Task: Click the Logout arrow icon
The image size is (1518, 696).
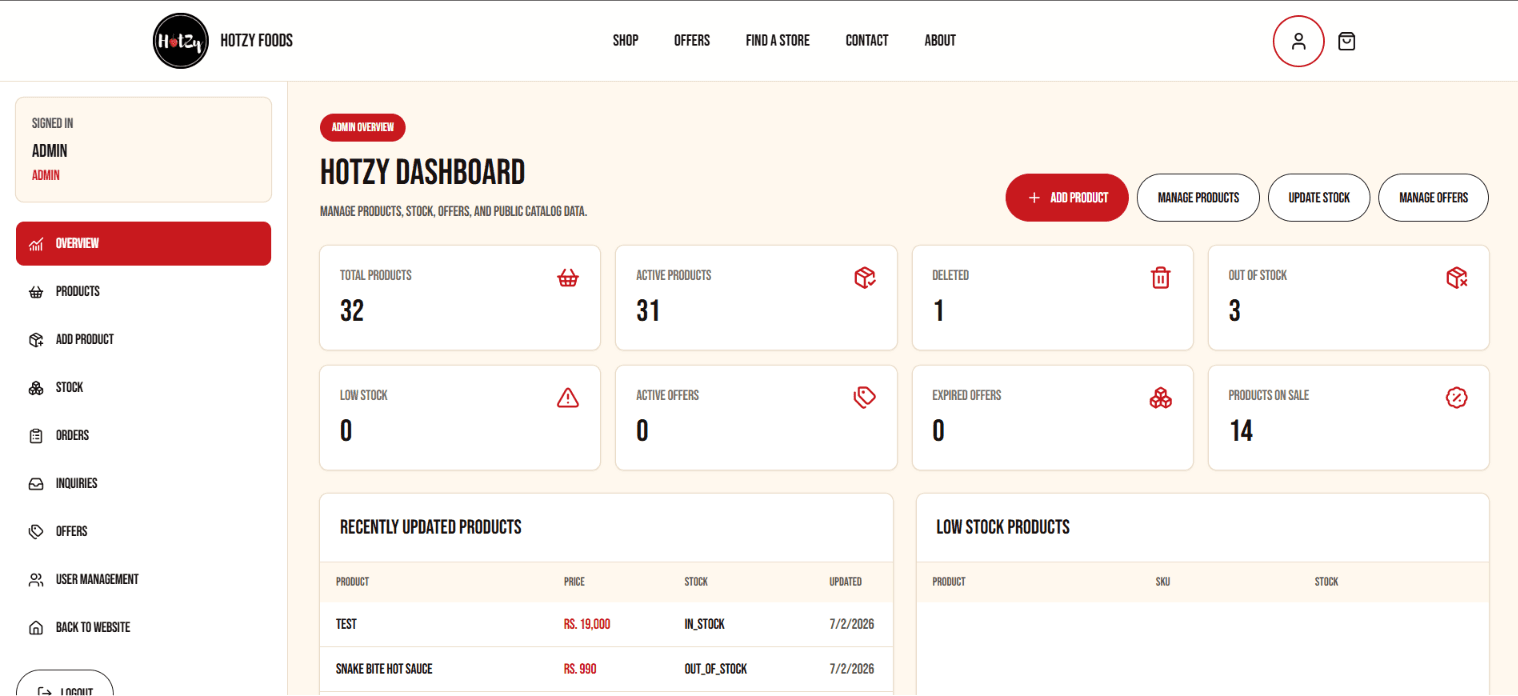Action: [x=44, y=691]
